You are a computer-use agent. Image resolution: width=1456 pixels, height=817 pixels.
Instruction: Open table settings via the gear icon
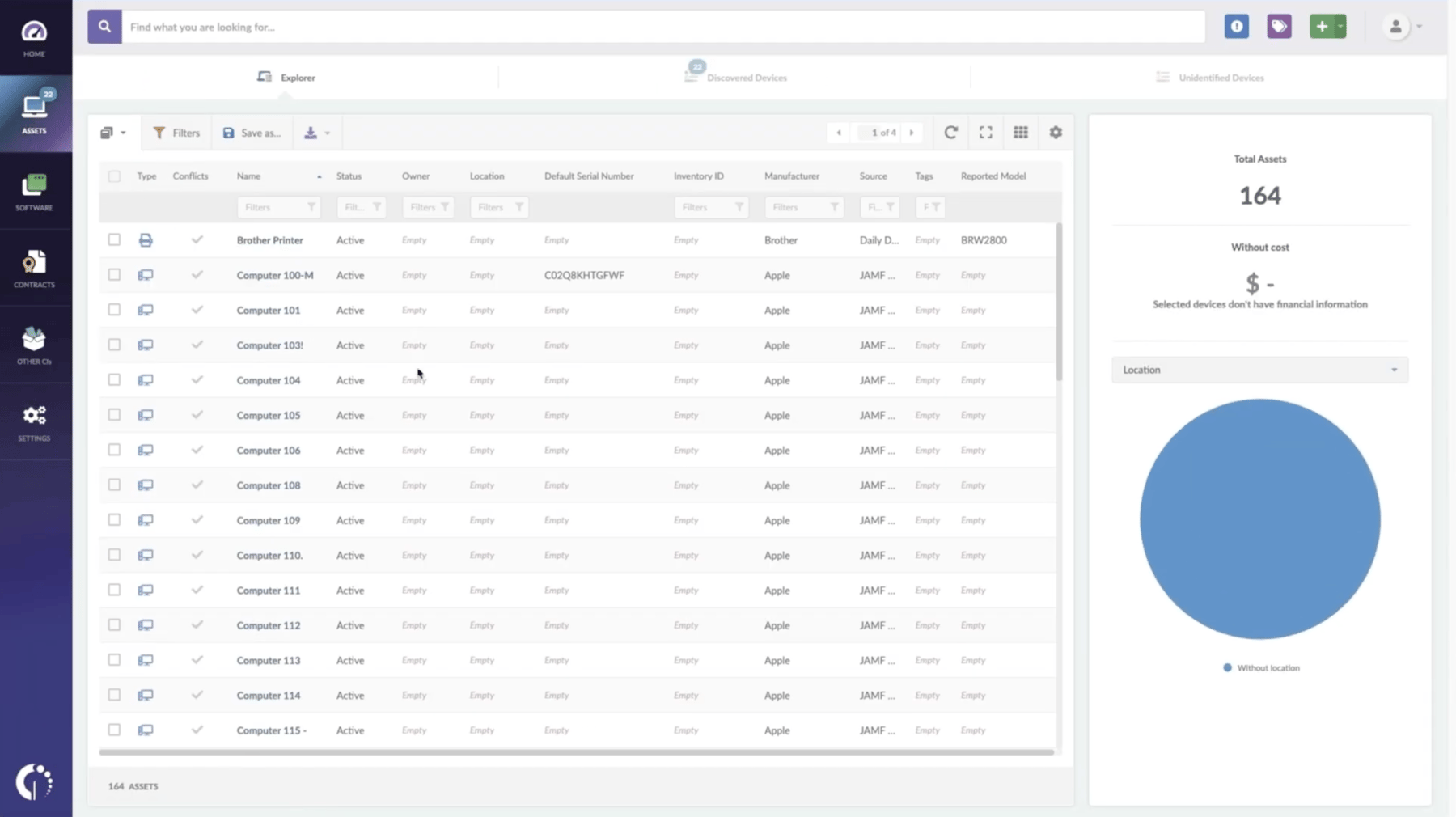(x=1056, y=132)
